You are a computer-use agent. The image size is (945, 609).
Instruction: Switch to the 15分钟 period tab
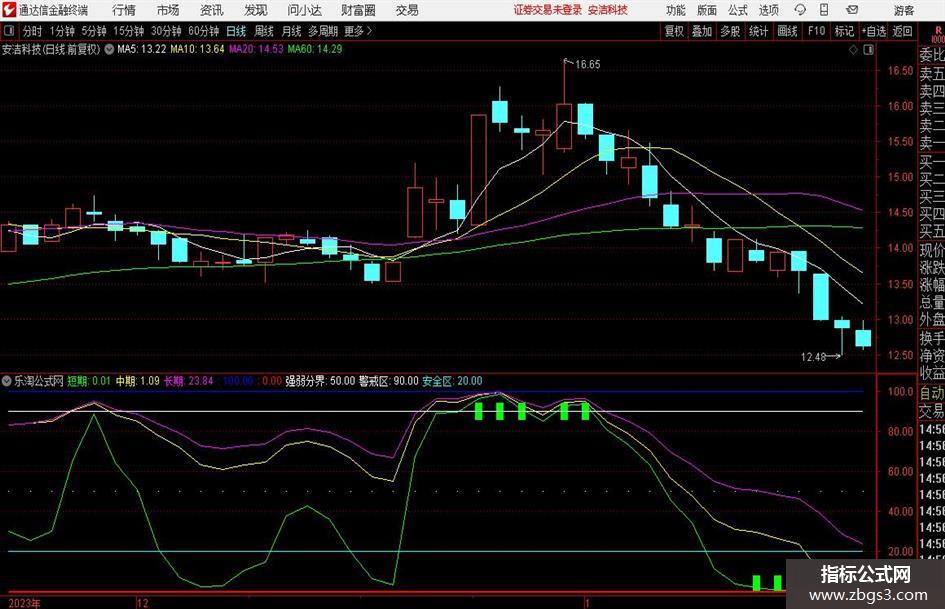pyautogui.click(x=129, y=31)
